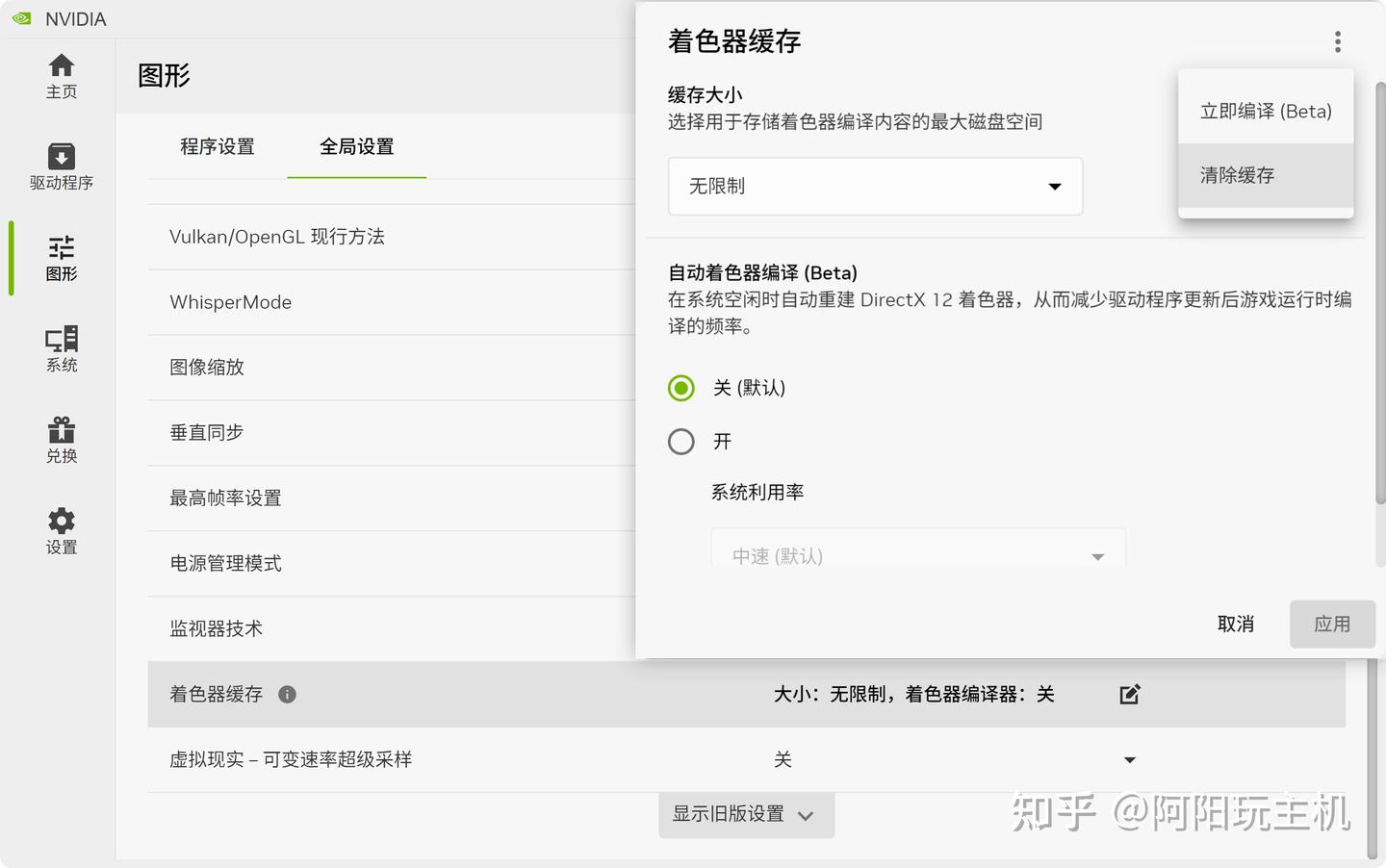Select 开 radio option
Screen dimensions: 1386x868
click(x=681, y=442)
